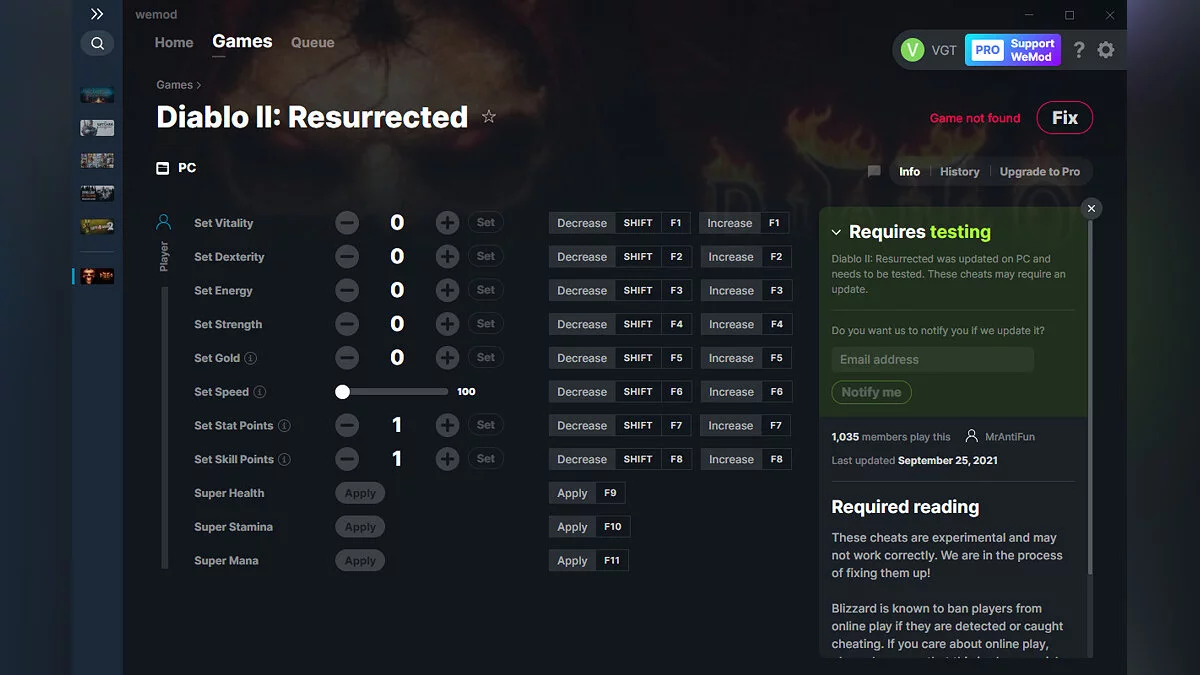Increase Set Vitality with the plus button
Image resolution: width=1200 pixels, height=675 pixels.
tap(447, 222)
